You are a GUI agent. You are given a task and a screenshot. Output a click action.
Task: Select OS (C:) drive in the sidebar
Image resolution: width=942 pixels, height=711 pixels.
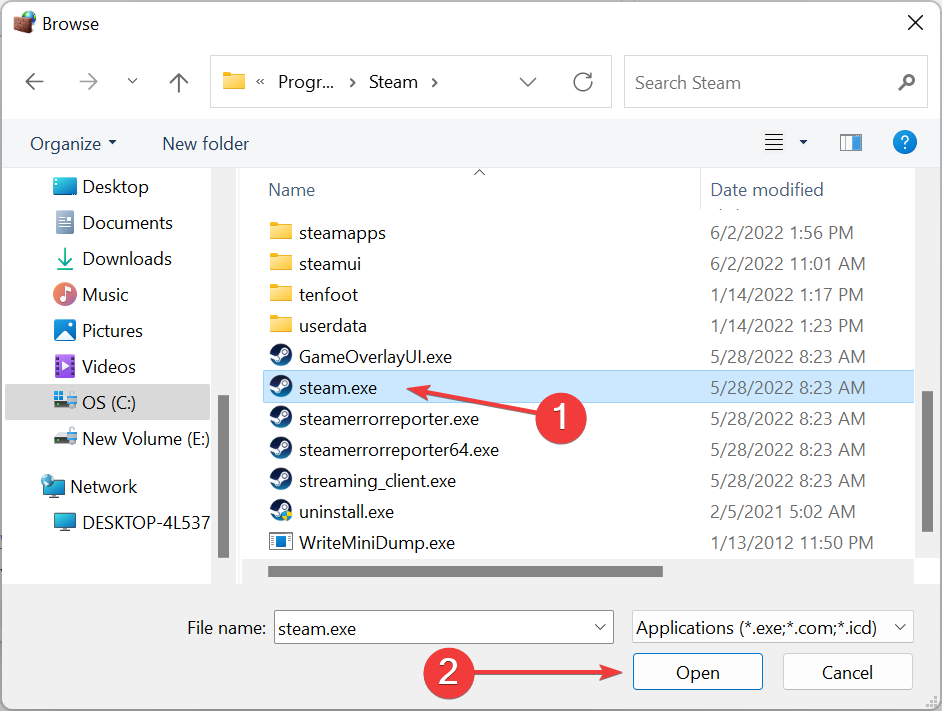(x=108, y=402)
